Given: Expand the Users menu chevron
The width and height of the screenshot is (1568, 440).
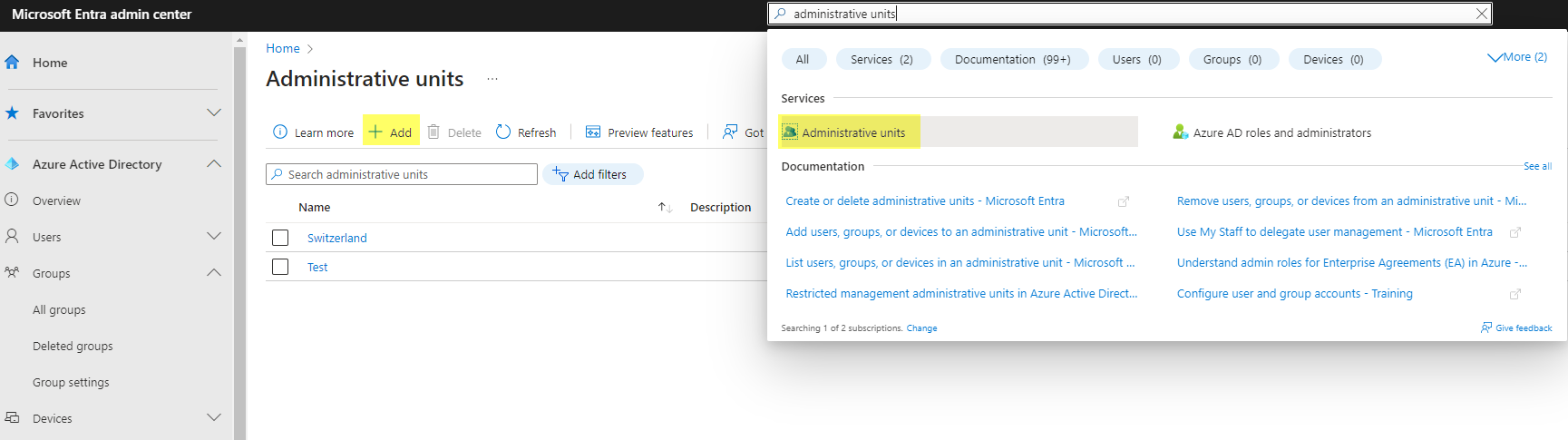Looking at the screenshot, I should tap(214, 237).
